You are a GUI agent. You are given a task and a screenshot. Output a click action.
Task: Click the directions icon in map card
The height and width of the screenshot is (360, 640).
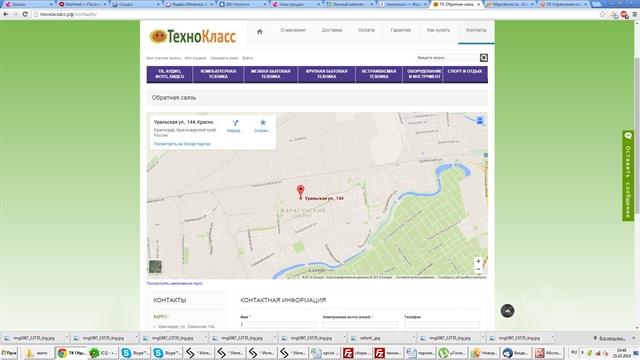coord(235,123)
